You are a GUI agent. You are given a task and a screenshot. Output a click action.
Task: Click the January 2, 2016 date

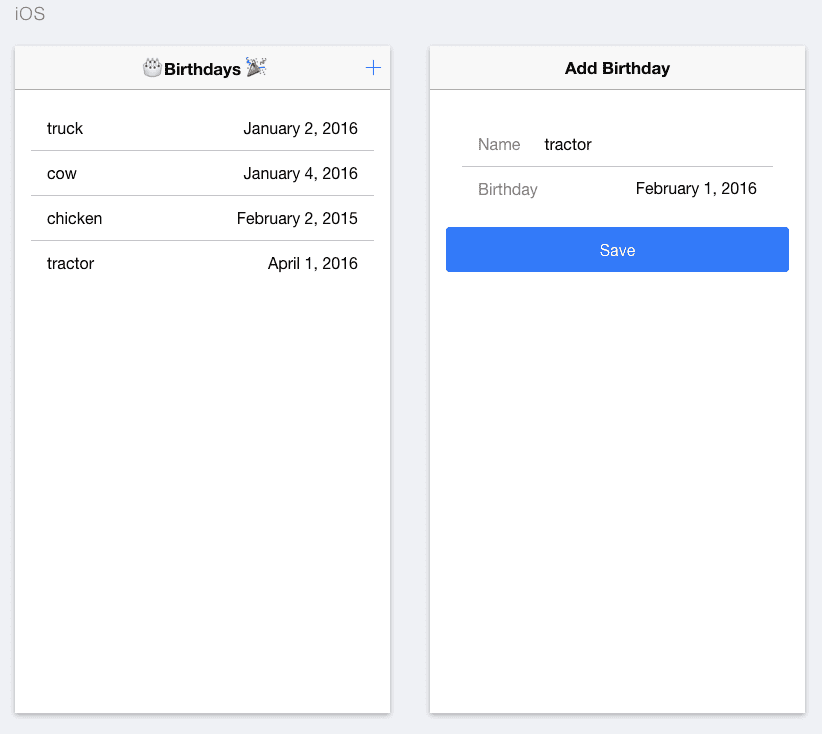click(300, 128)
